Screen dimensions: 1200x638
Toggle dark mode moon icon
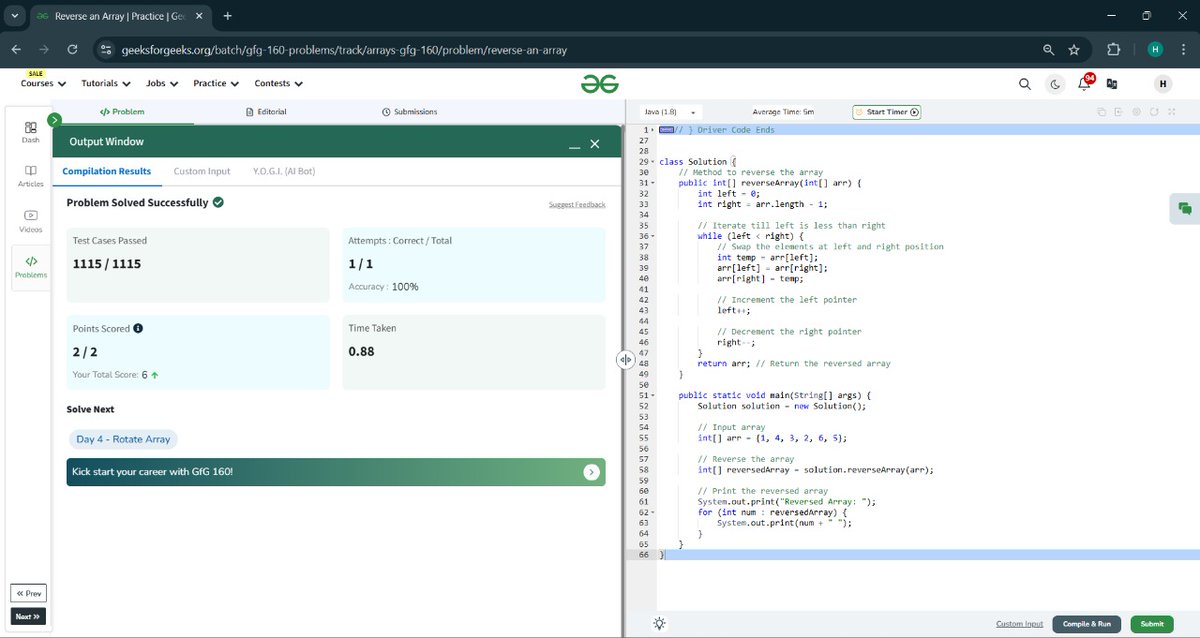1055,84
